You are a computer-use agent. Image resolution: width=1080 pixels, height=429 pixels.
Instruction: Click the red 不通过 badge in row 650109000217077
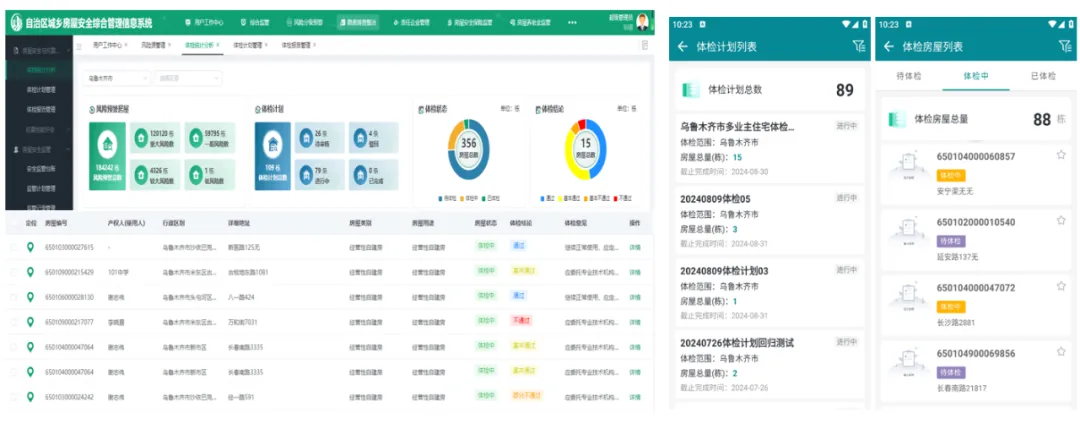coord(521,322)
